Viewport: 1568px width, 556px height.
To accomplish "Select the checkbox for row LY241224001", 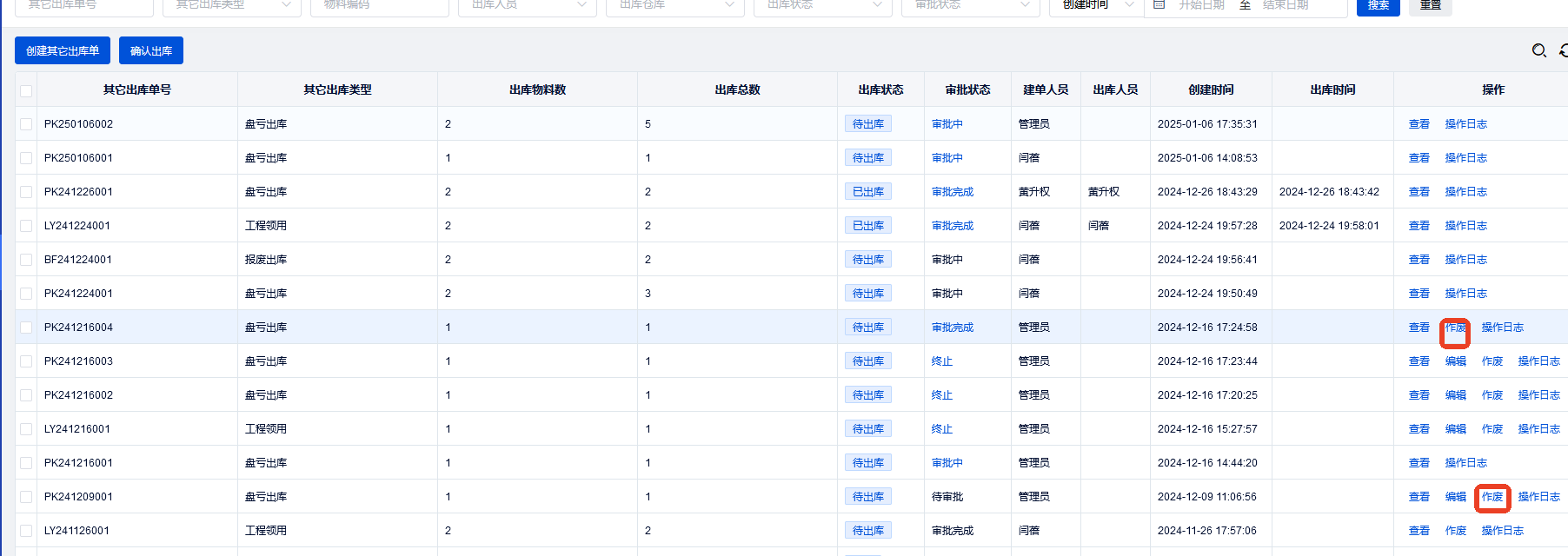I will tap(26, 226).
